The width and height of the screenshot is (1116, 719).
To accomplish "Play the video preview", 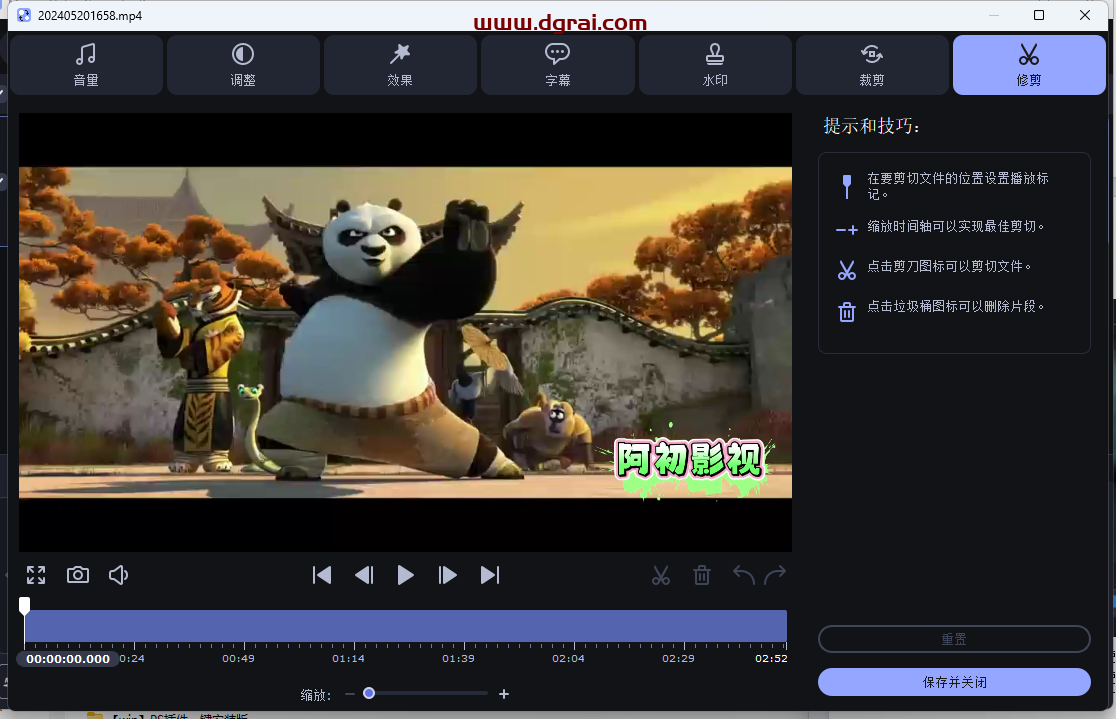I will 406,575.
